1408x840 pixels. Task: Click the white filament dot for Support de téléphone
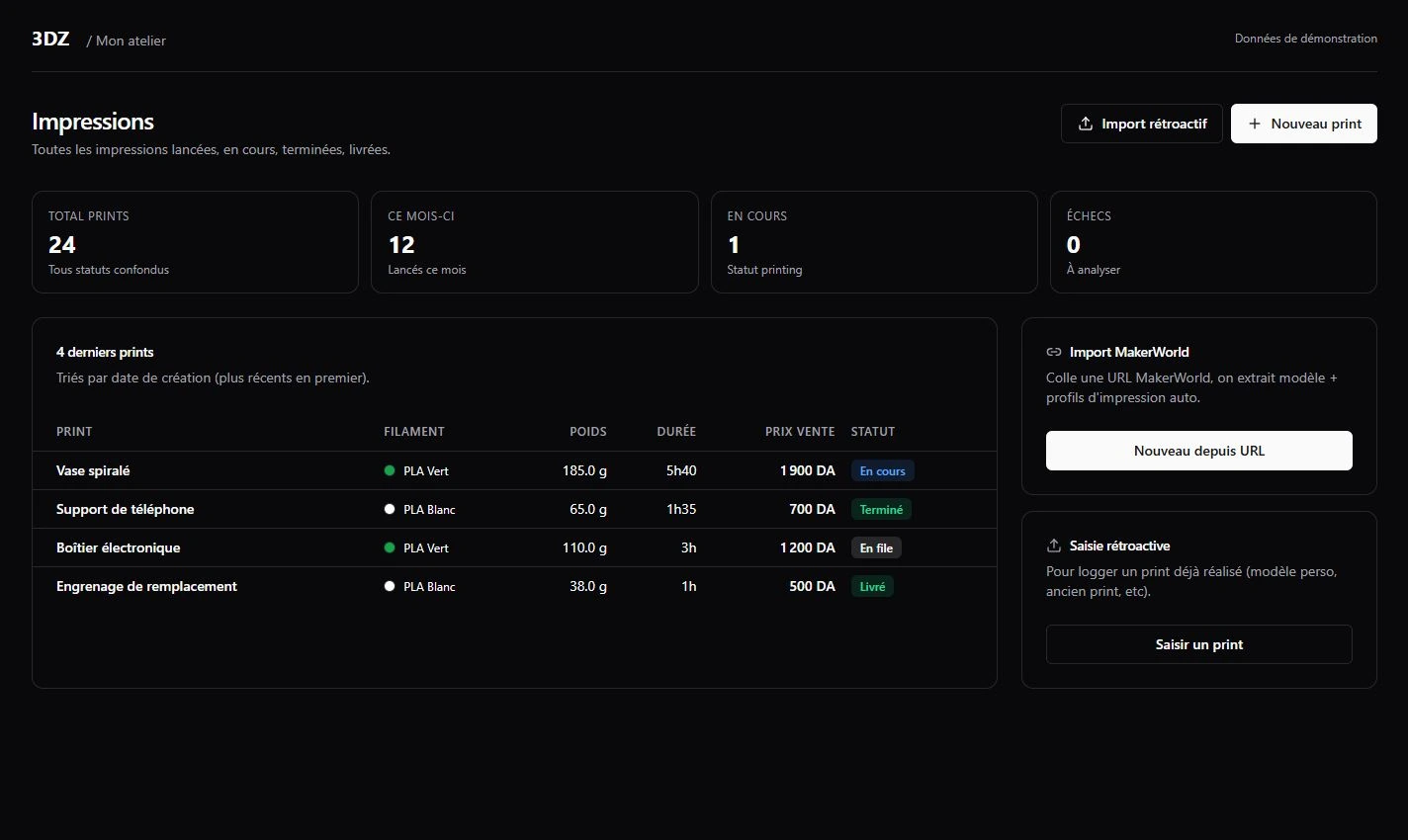point(390,509)
